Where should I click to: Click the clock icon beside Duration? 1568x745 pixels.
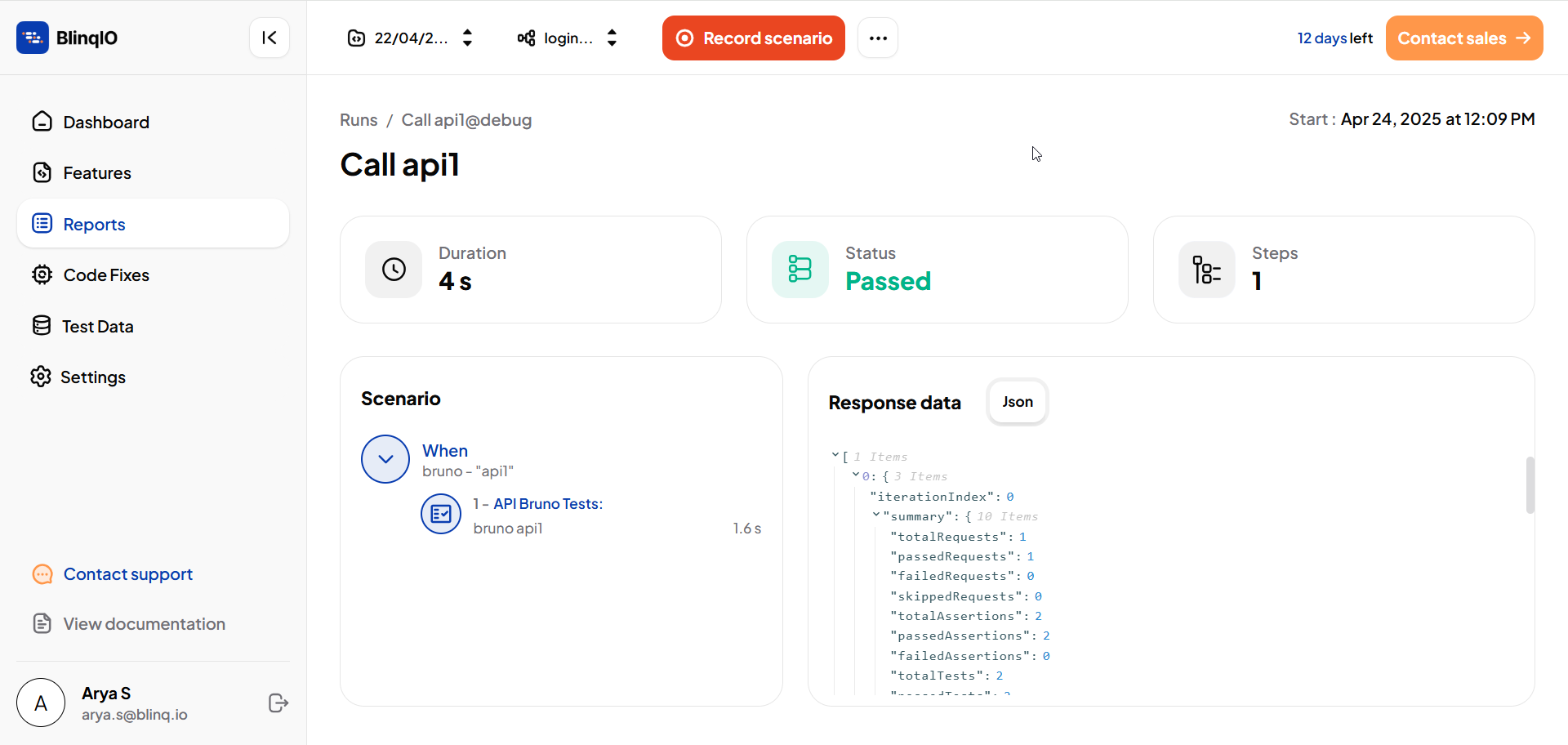coord(393,269)
